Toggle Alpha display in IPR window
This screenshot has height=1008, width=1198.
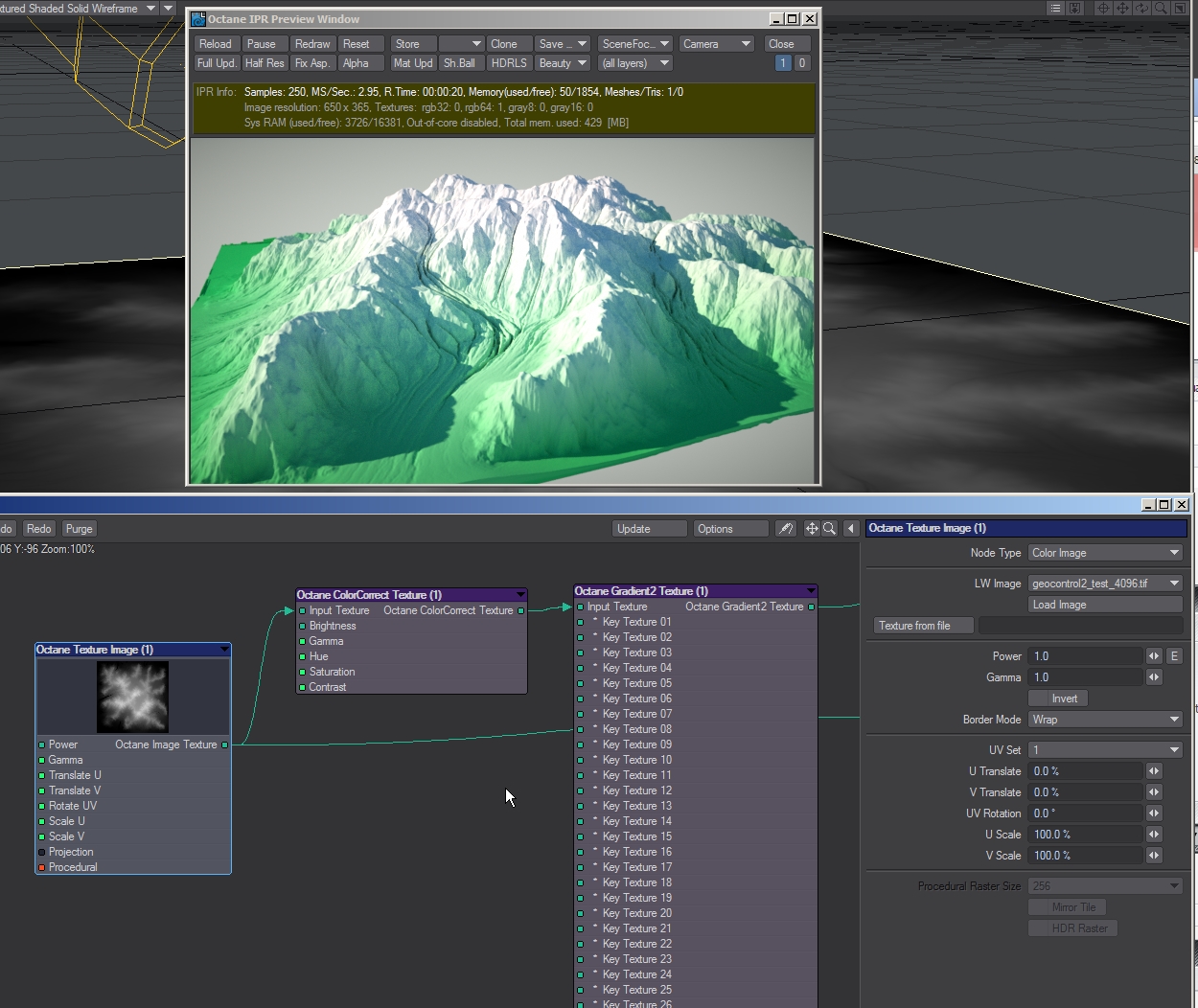click(x=356, y=63)
